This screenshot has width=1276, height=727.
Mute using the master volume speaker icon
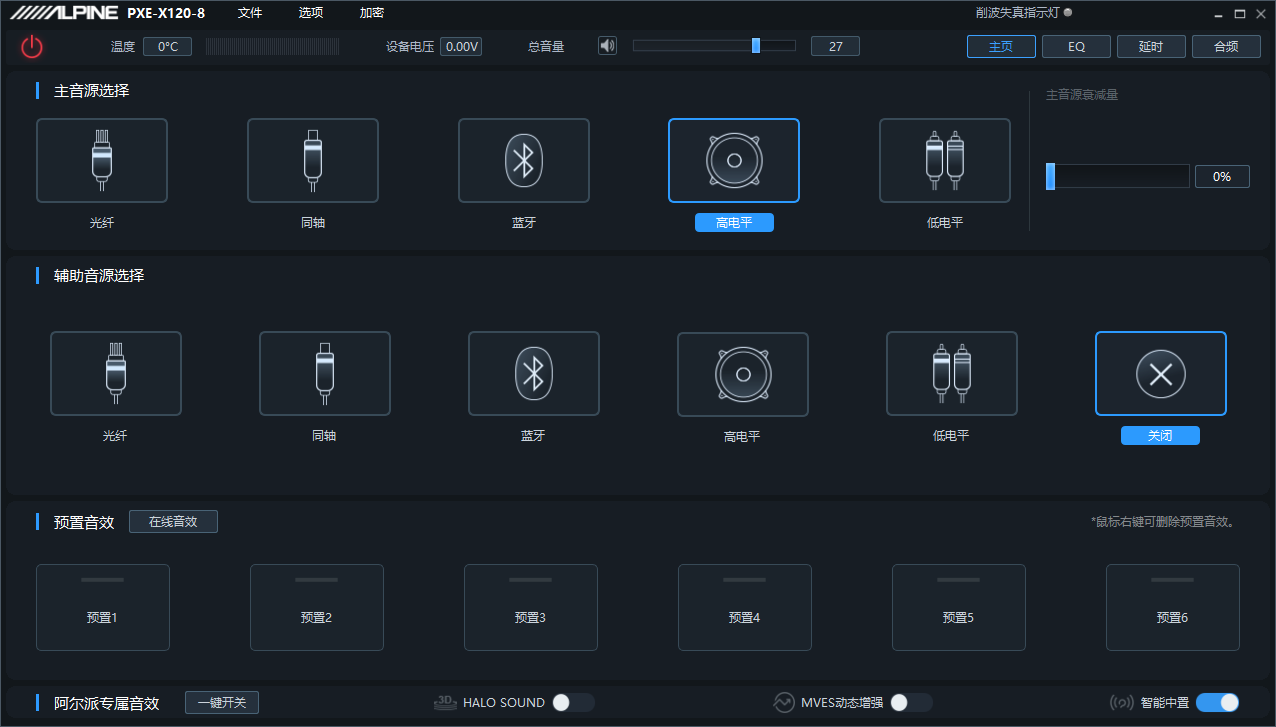click(x=607, y=46)
